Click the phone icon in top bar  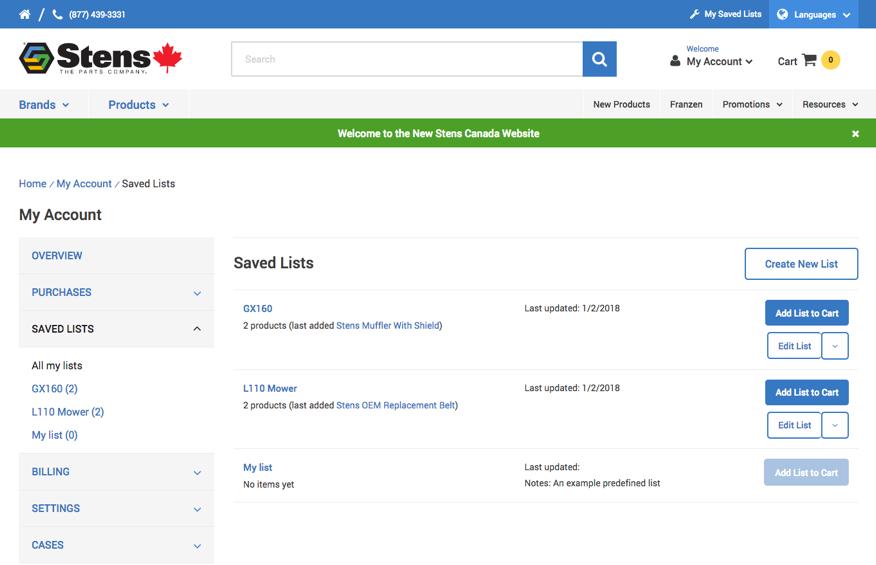(x=58, y=14)
